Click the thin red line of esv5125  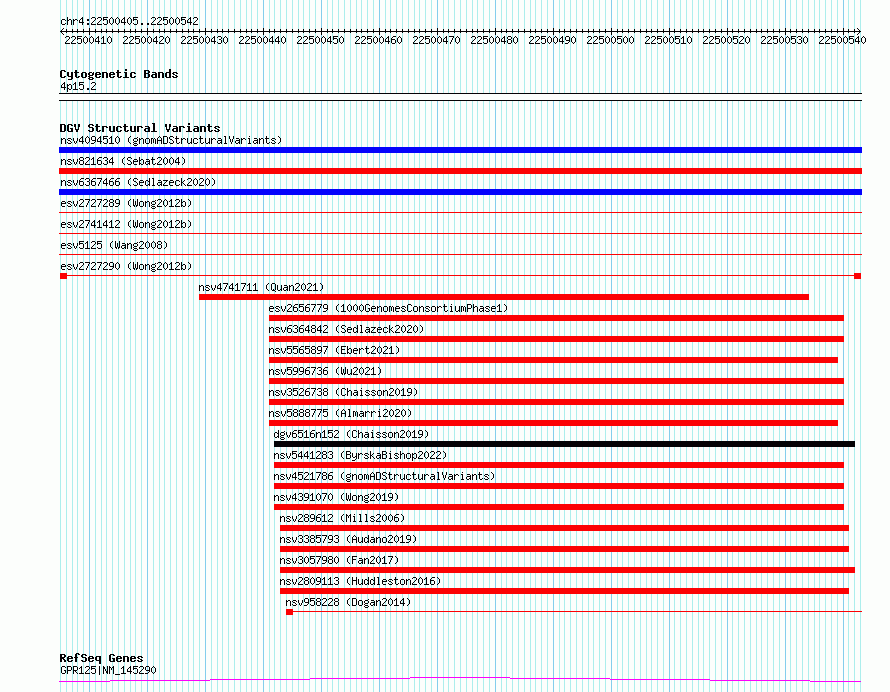coord(460,254)
